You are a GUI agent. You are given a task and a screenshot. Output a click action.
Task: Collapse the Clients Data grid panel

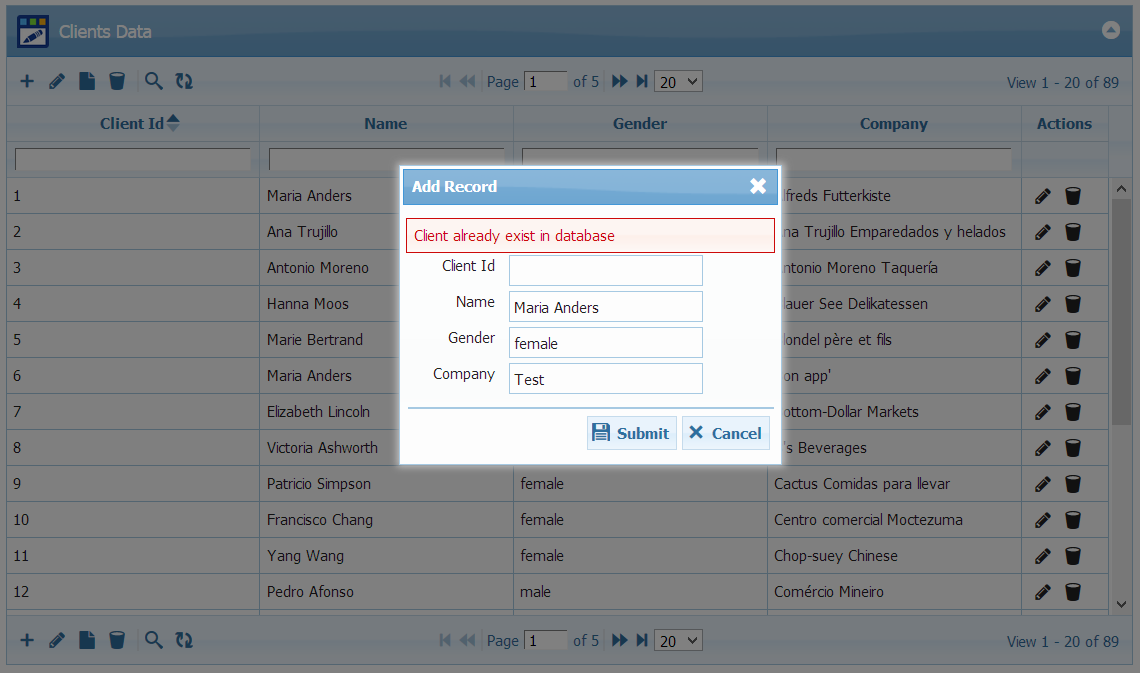tap(1111, 30)
